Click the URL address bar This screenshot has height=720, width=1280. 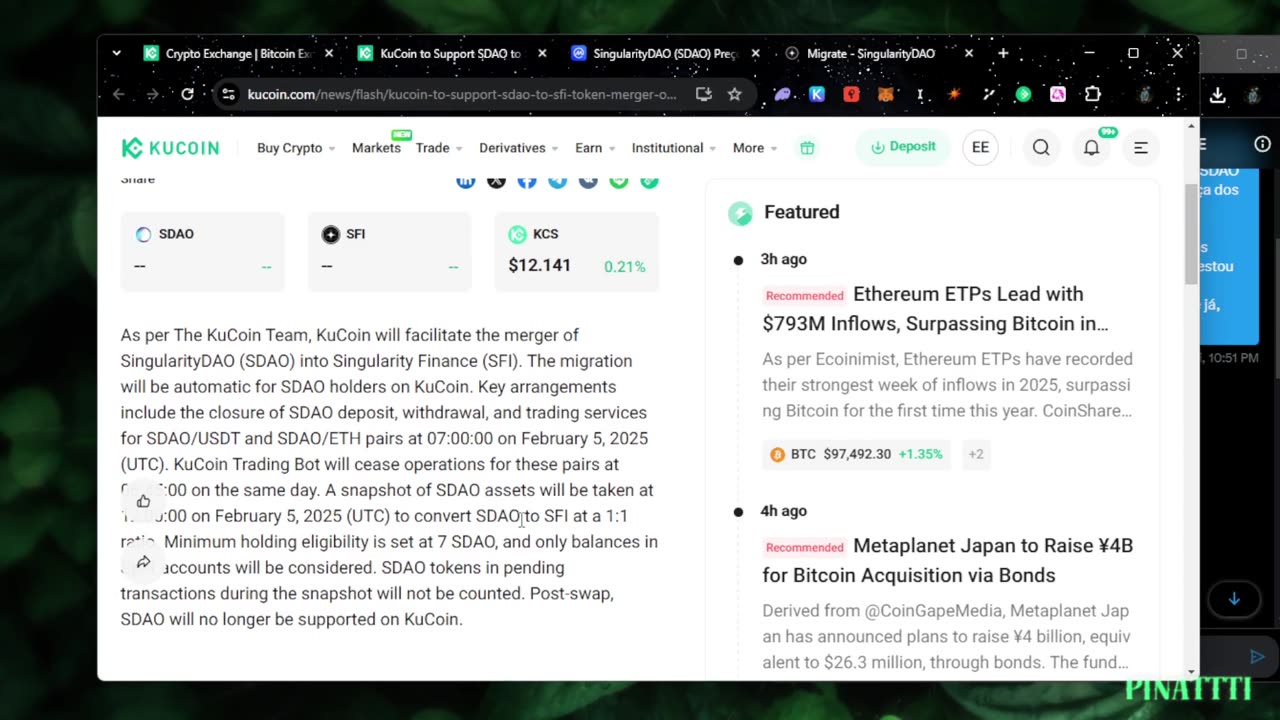(462, 94)
